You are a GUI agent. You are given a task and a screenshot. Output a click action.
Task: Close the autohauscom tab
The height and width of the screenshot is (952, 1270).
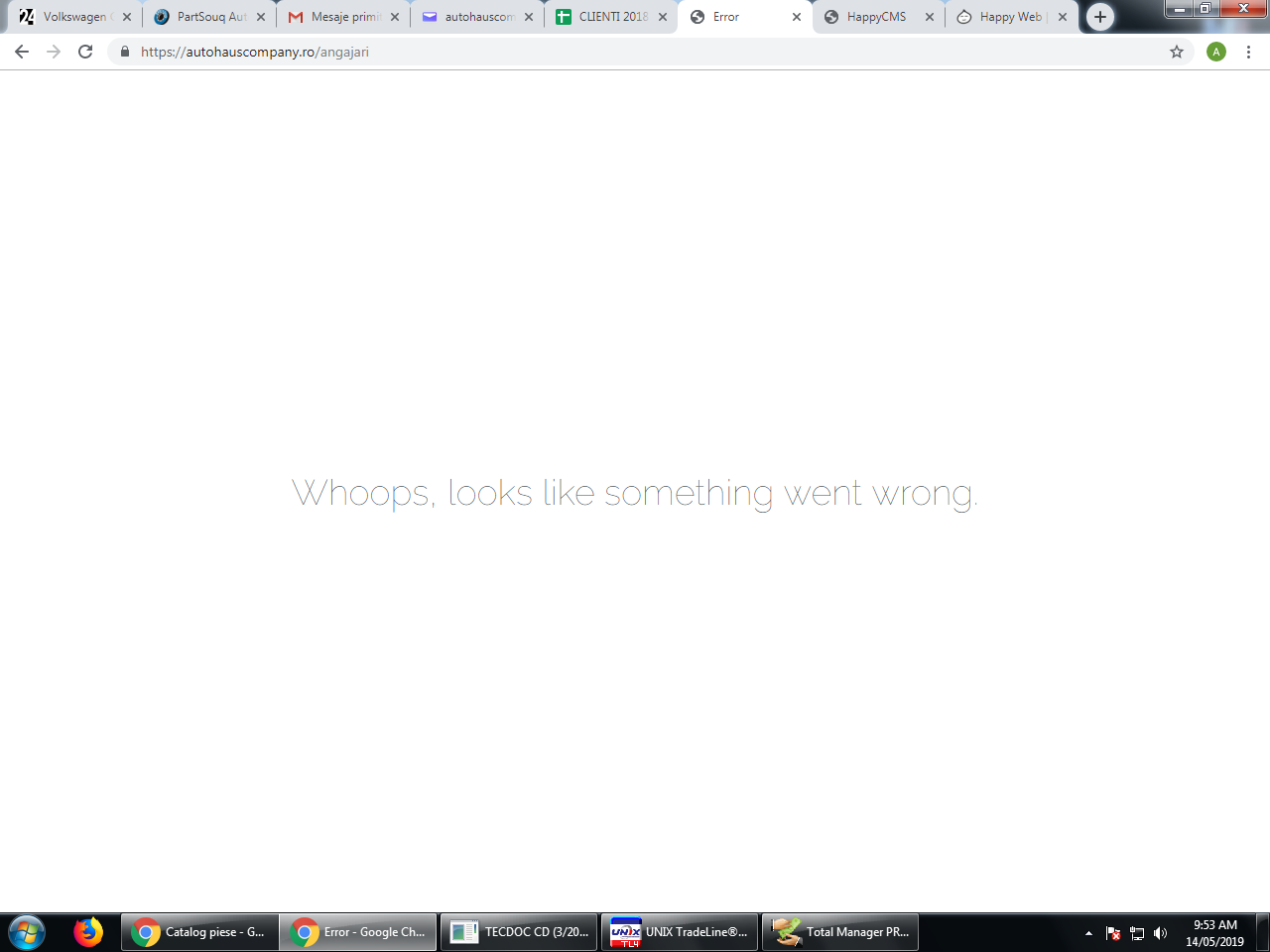(529, 17)
